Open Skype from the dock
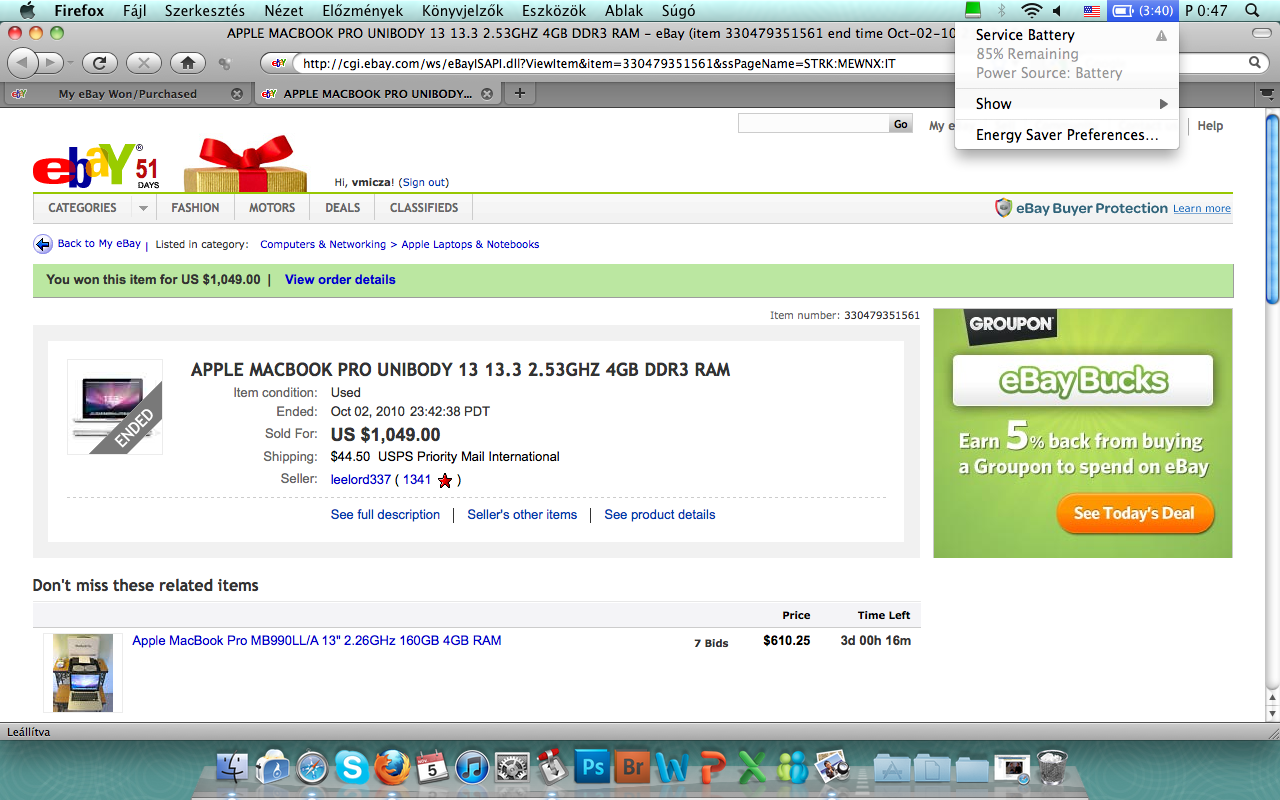 click(352, 768)
